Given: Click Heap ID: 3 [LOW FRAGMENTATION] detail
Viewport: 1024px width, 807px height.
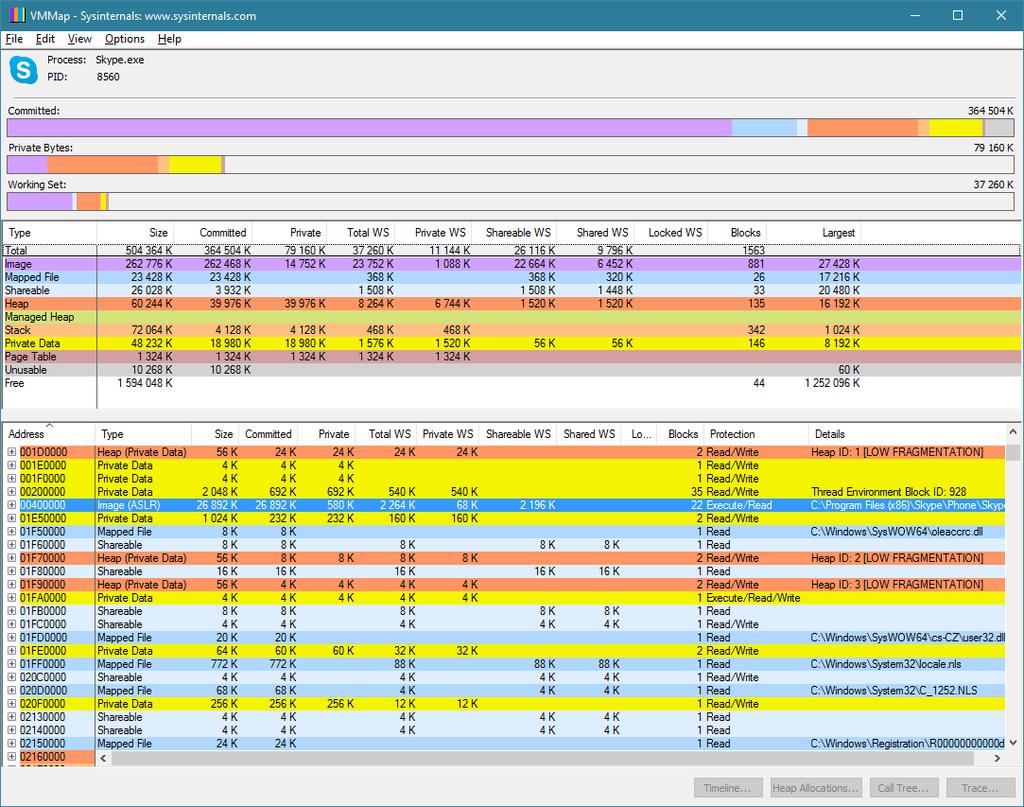Looking at the screenshot, I should tap(897, 584).
